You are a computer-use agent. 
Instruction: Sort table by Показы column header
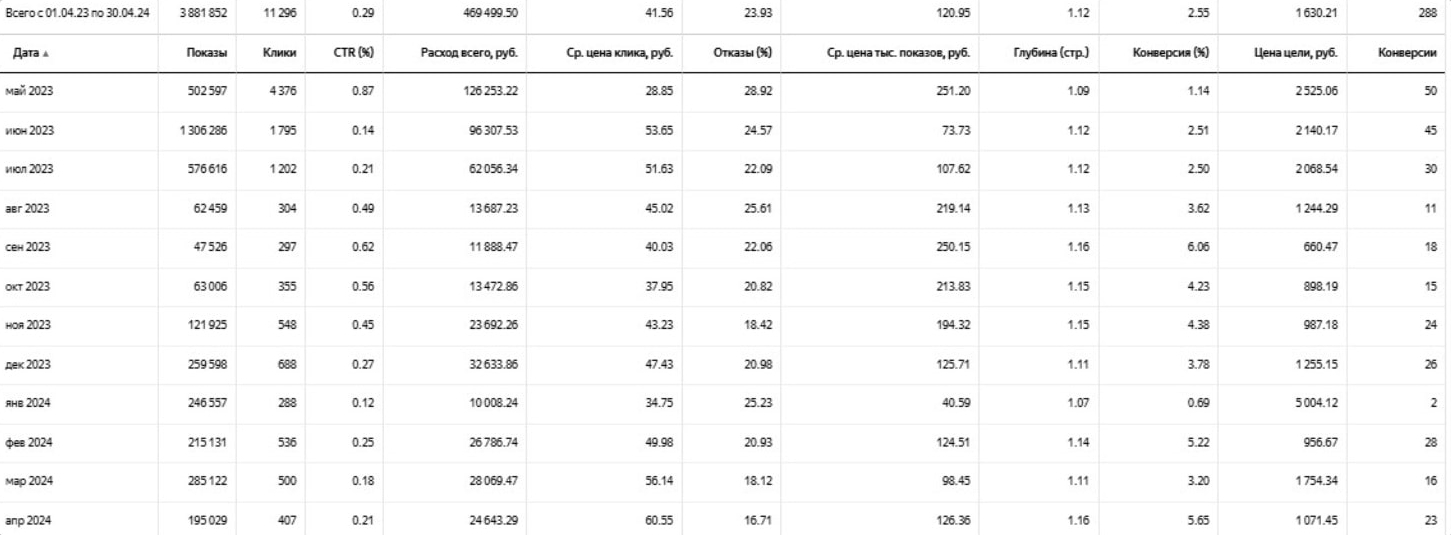pos(205,53)
